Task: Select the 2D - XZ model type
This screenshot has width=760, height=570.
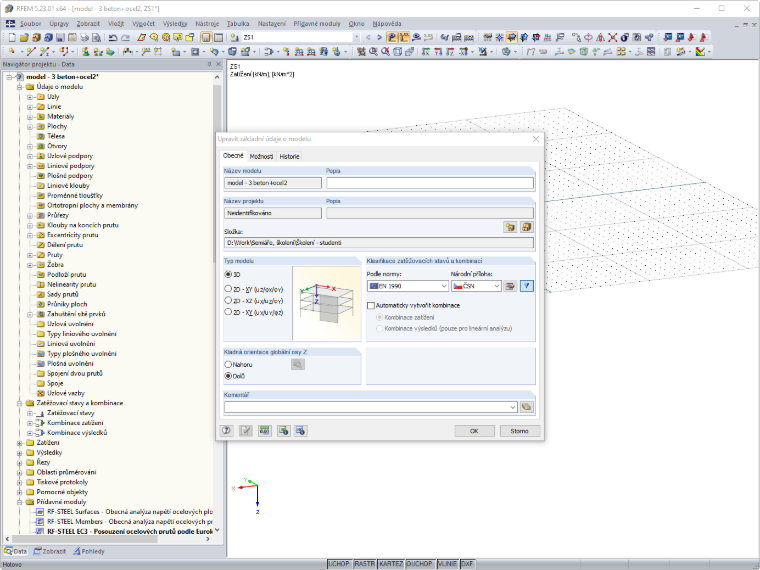Action: click(x=228, y=301)
